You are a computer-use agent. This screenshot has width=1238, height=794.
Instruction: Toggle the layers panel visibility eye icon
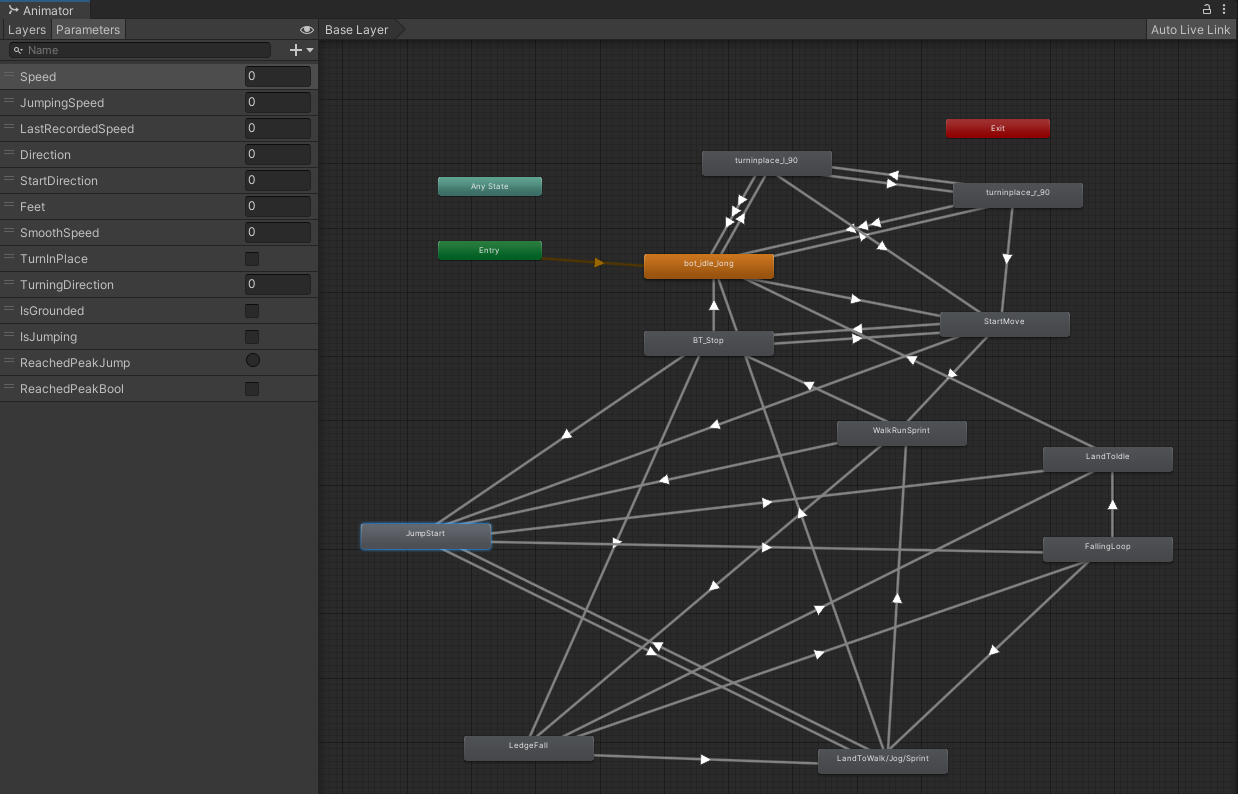(x=307, y=30)
